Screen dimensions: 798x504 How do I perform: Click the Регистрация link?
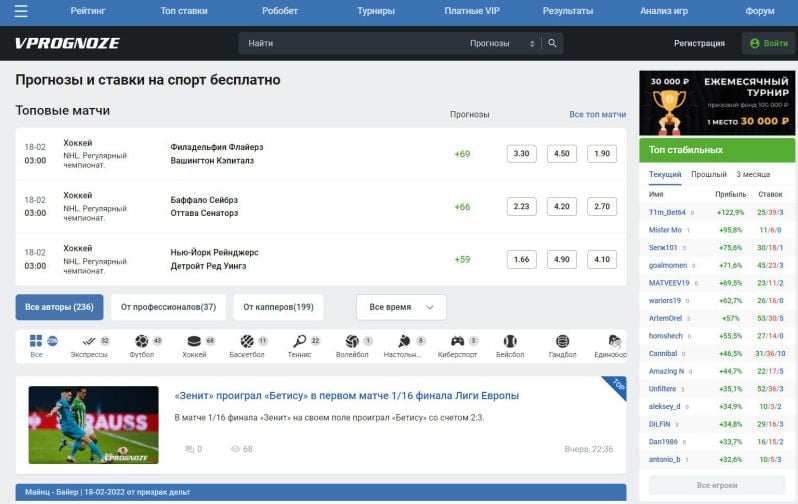click(x=699, y=43)
